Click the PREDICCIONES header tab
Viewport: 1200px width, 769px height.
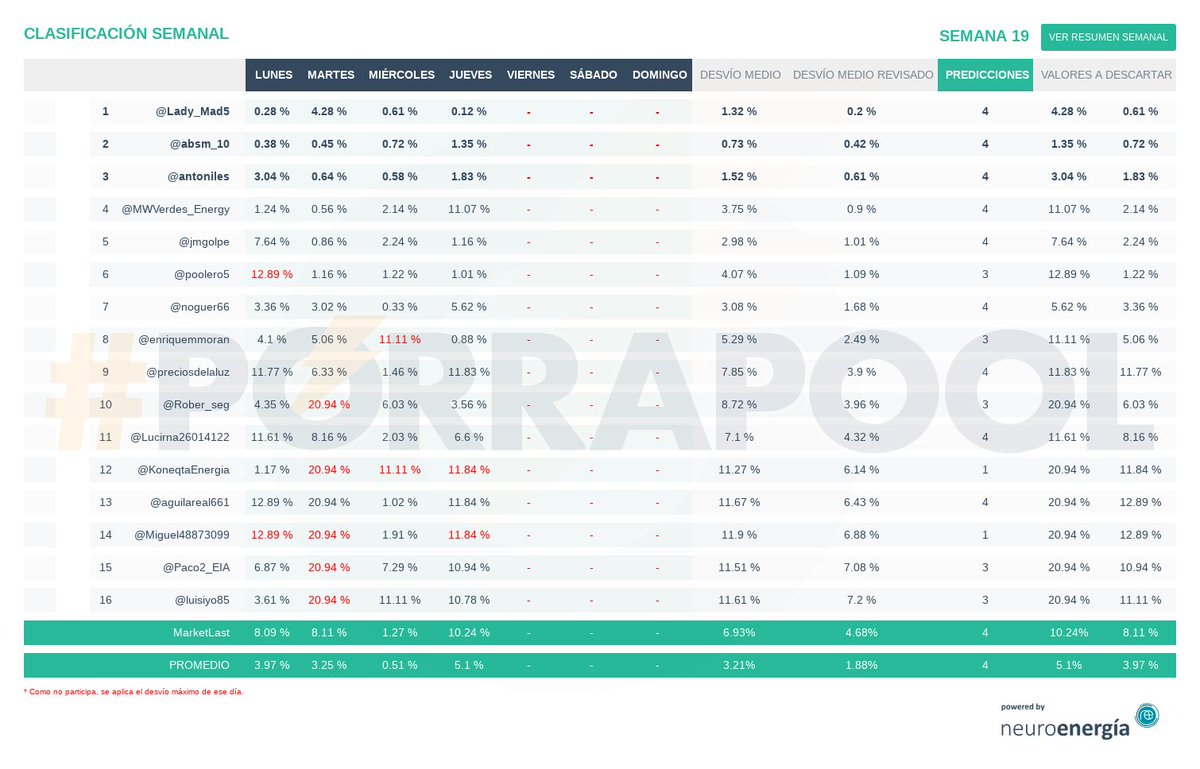pos(986,75)
